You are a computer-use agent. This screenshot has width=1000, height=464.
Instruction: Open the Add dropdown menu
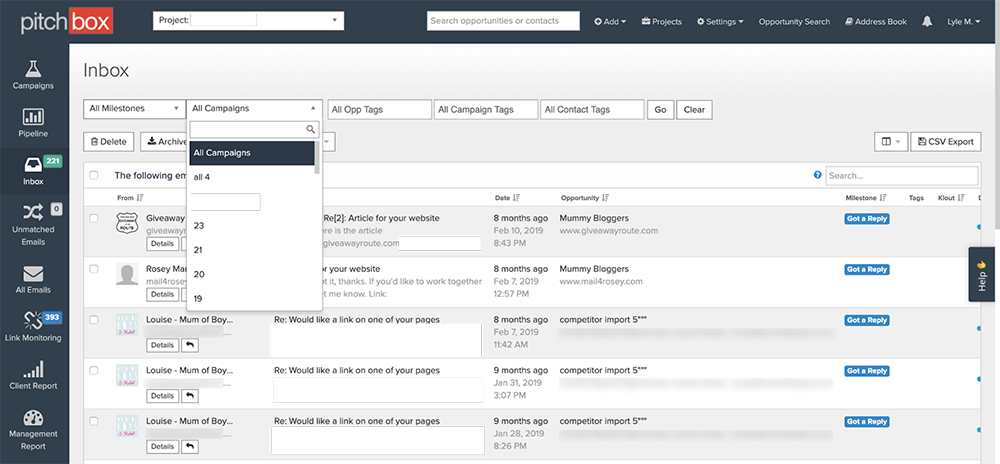610,22
